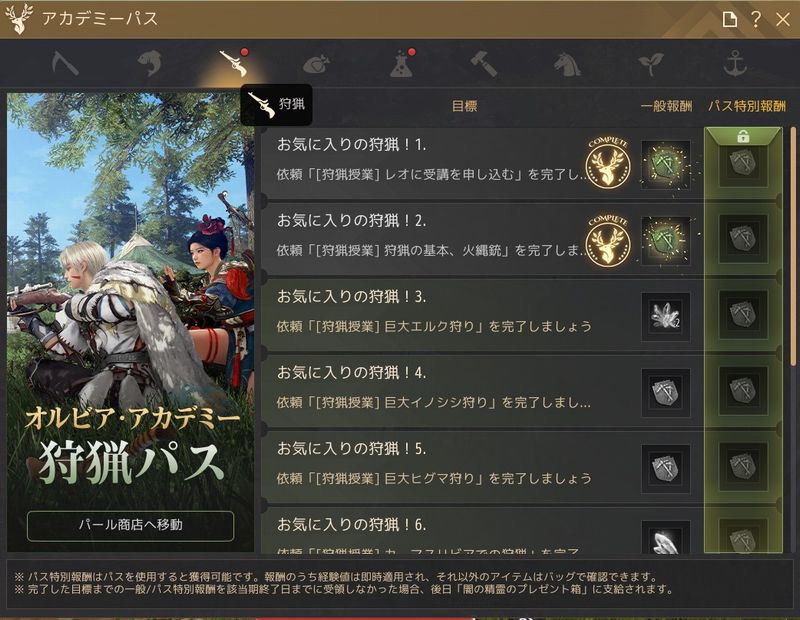800x620 pixels.
Task: Select the hunting rifle category tab
Action: coord(234,64)
